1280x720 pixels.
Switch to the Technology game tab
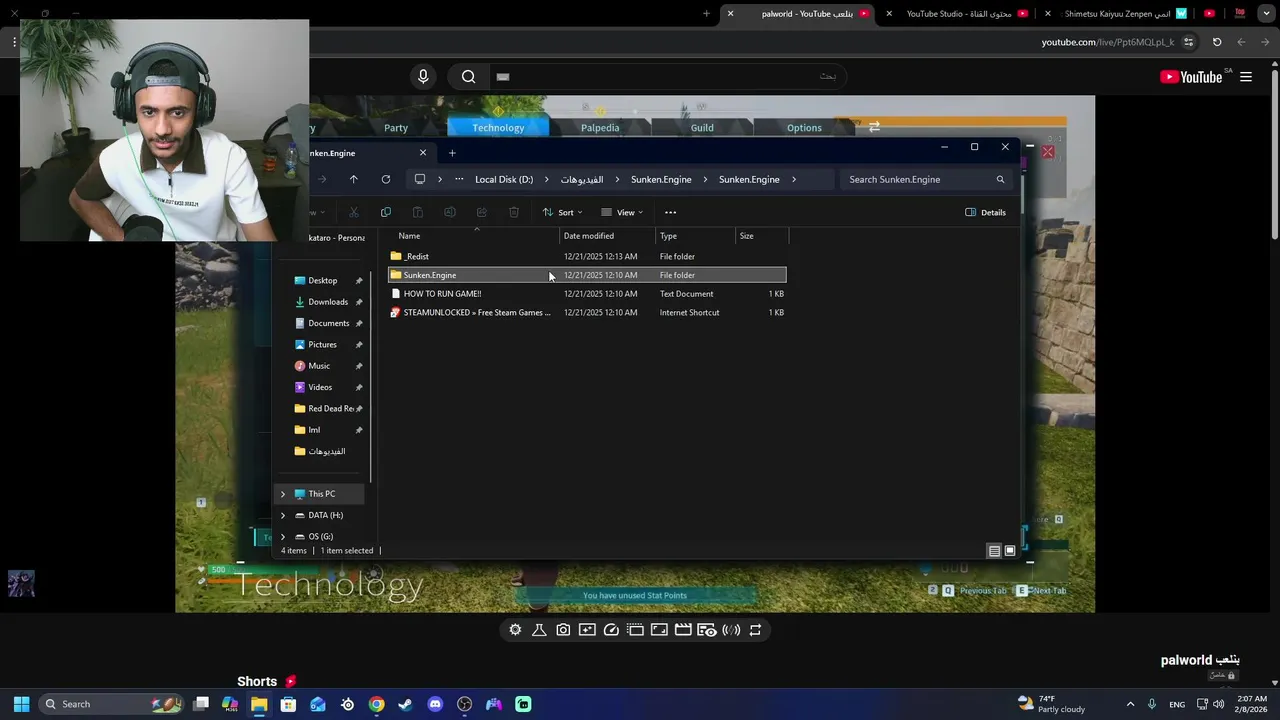click(x=498, y=127)
